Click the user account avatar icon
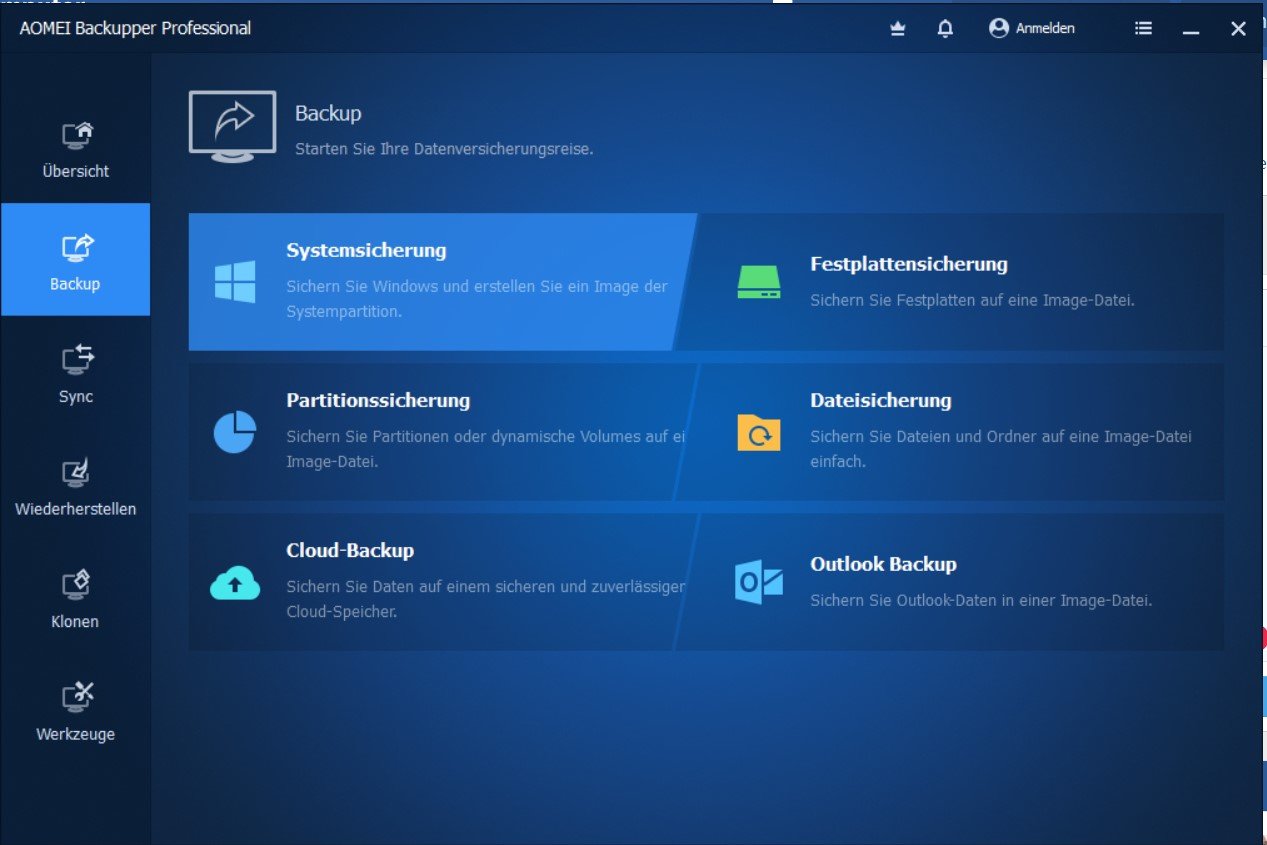This screenshot has width=1267, height=845. tap(998, 28)
